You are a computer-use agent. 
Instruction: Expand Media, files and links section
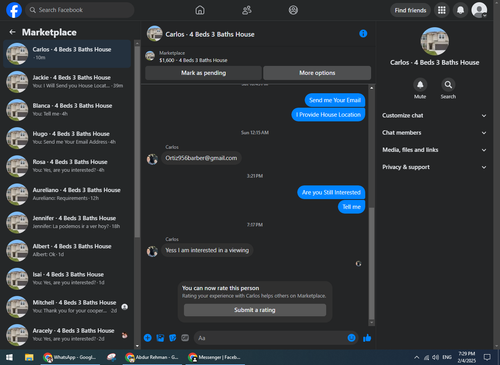click(434, 150)
